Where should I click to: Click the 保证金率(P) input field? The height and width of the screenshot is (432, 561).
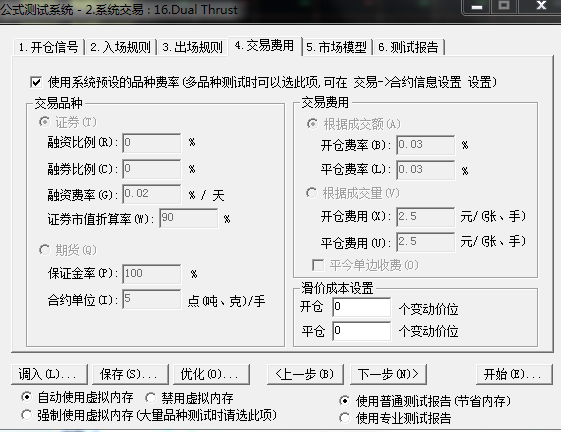(152, 274)
